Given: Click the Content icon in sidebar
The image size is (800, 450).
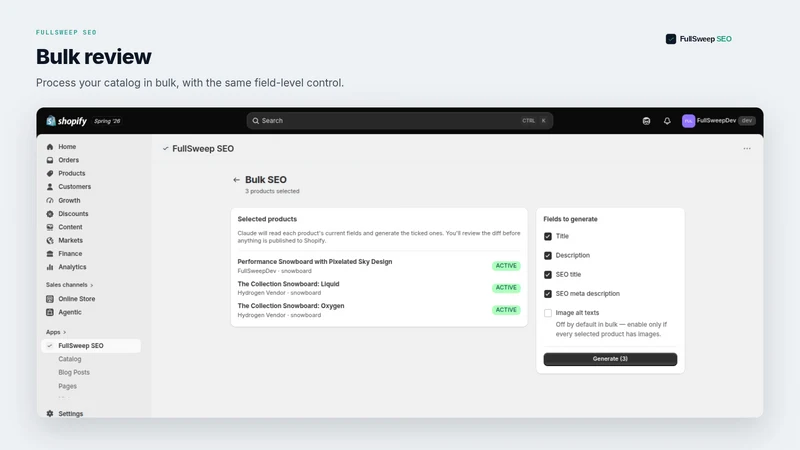Looking at the screenshot, I should [50, 227].
